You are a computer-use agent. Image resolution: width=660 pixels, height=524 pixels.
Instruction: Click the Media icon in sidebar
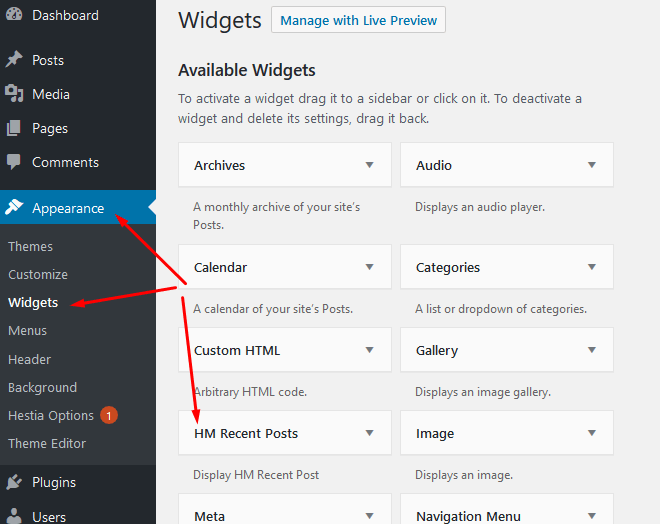14,94
